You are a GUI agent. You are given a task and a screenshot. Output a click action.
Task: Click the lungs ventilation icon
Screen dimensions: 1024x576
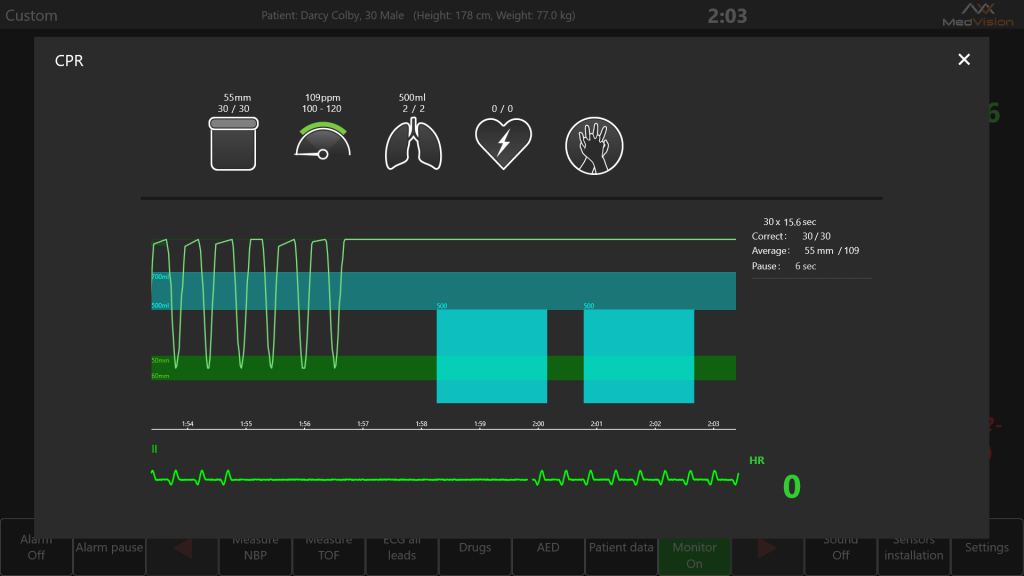point(413,144)
